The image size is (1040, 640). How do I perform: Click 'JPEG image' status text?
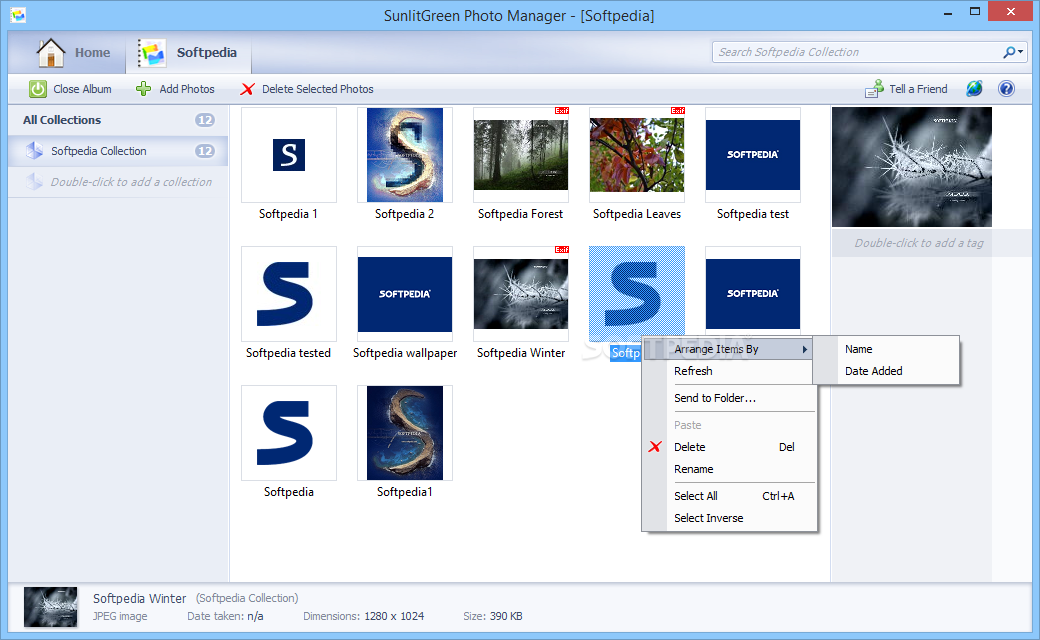click(x=120, y=616)
